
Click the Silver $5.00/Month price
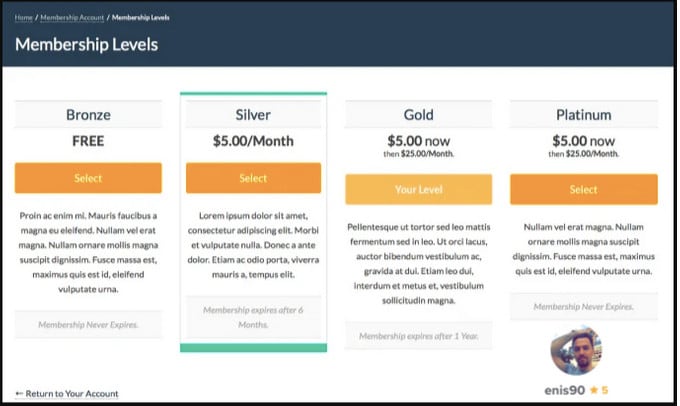click(253, 141)
